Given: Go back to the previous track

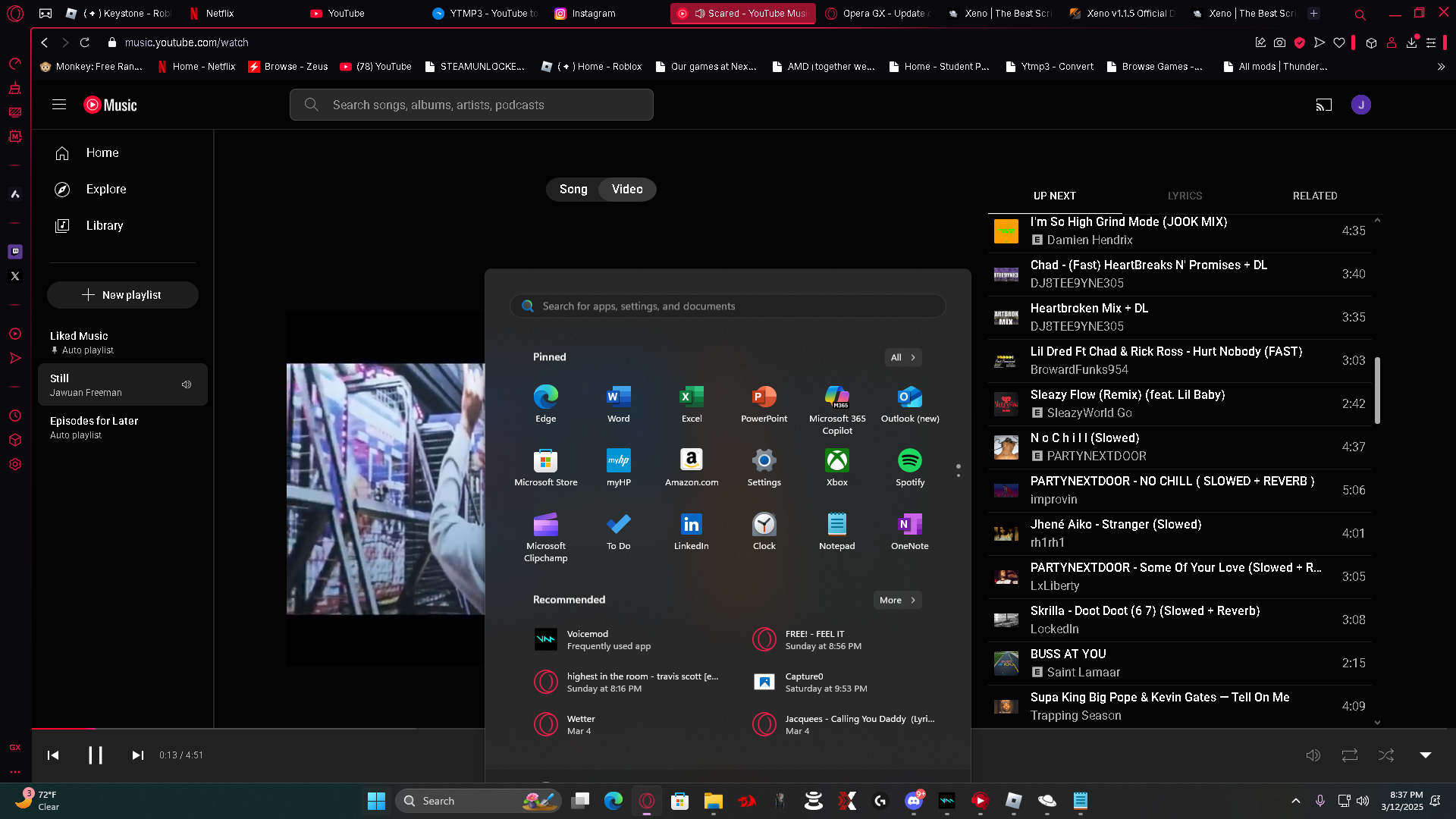Looking at the screenshot, I should tap(53, 755).
